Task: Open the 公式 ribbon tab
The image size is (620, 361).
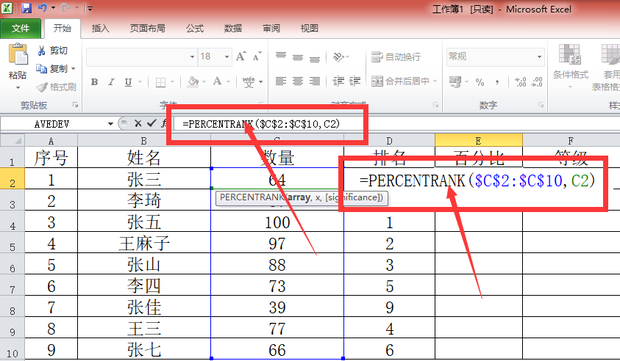Action: coord(195,28)
